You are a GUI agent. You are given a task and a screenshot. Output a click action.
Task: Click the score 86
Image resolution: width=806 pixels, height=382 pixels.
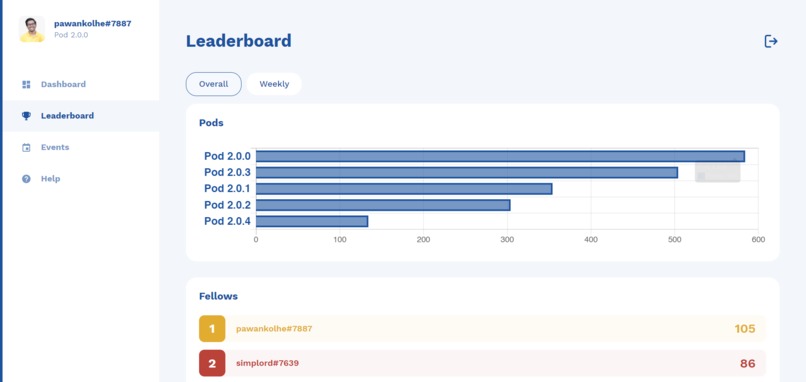tap(748, 363)
